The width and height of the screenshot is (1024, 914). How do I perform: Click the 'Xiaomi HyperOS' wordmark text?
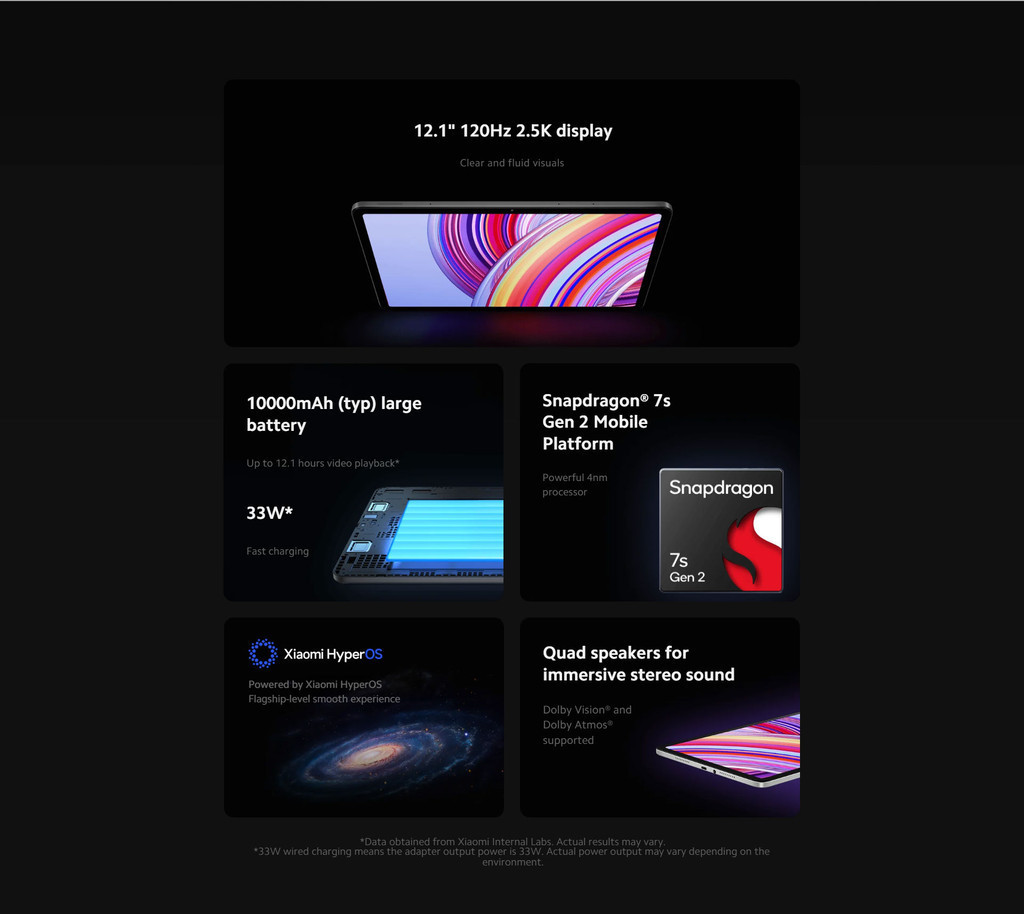click(x=333, y=654)
